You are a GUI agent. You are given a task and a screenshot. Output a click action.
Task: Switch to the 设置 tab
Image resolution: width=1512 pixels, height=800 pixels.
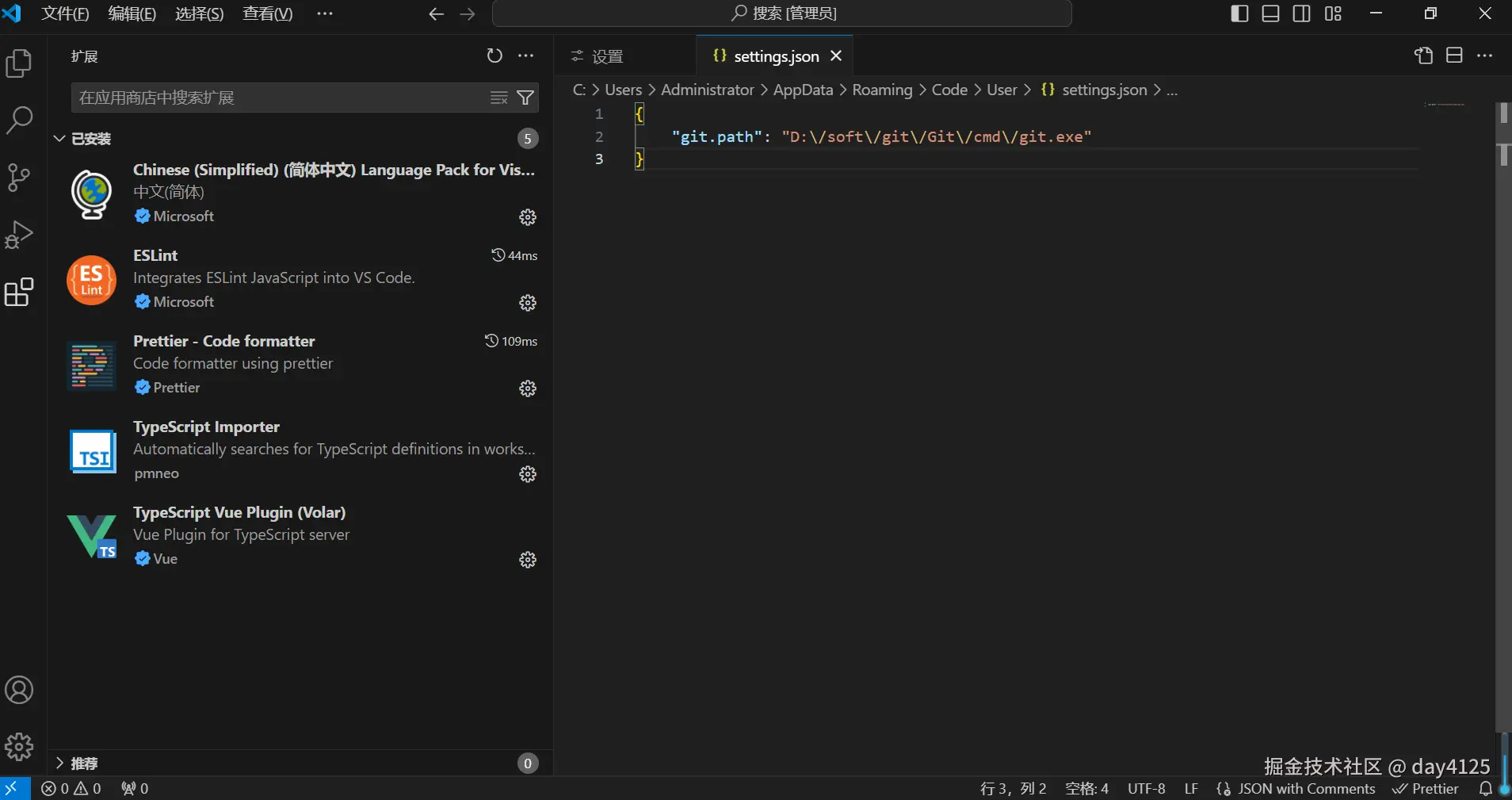[607, 56]
